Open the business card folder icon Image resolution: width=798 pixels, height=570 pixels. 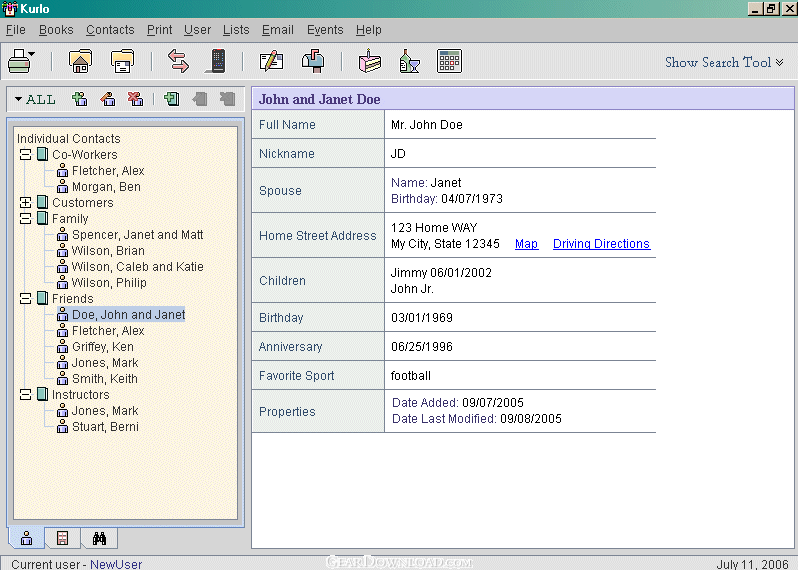[x=123, y=62]
